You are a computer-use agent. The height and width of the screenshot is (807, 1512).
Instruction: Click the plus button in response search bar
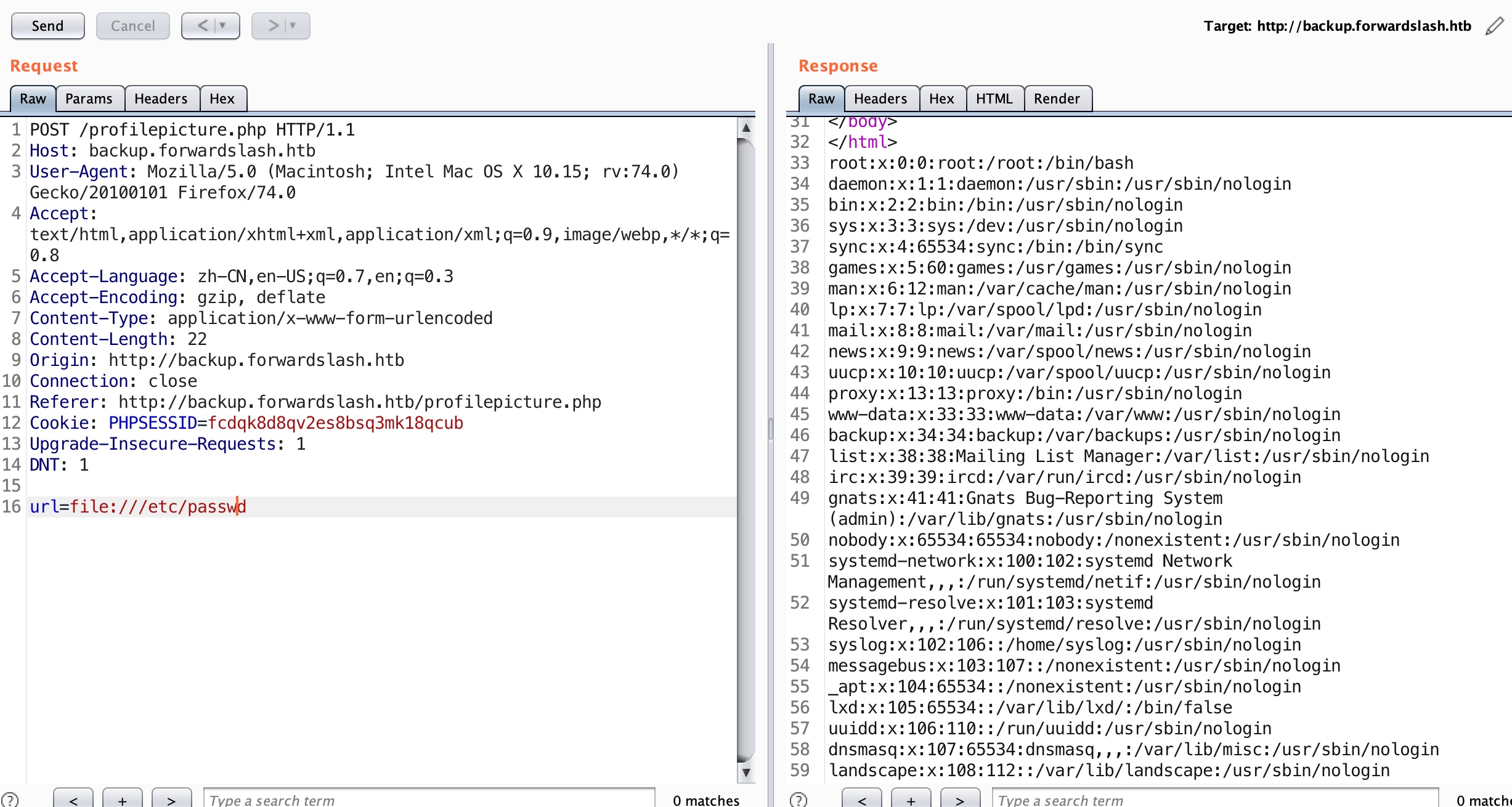(x=911, y=800)
